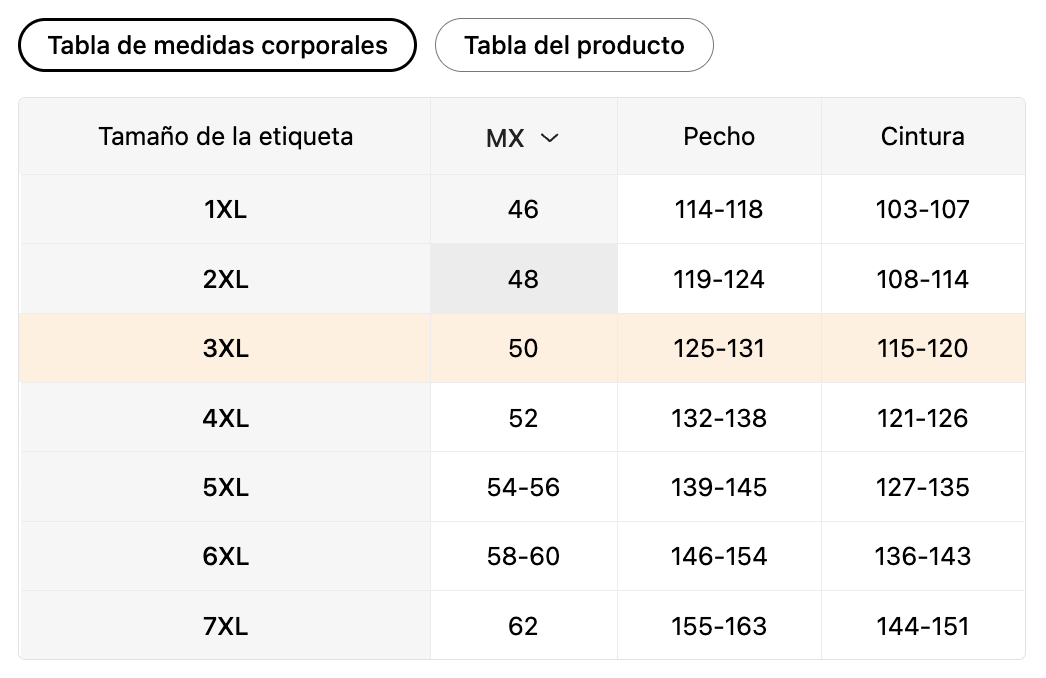The image size is (1046, 678).
Task: Switch to Tabla de medidas corporales tab
Action: (x=217, y=45)
